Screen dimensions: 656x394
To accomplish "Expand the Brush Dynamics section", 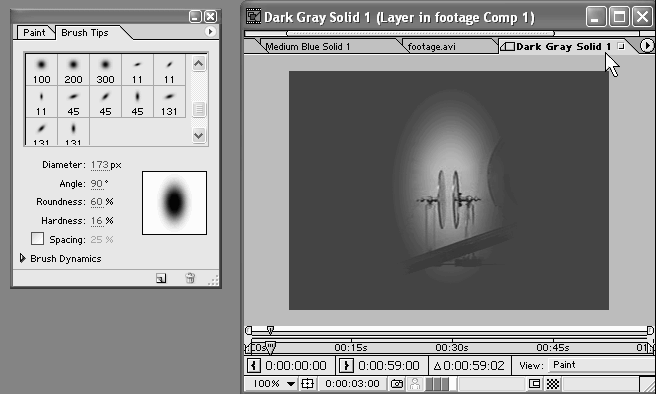I will pos(23,258).
